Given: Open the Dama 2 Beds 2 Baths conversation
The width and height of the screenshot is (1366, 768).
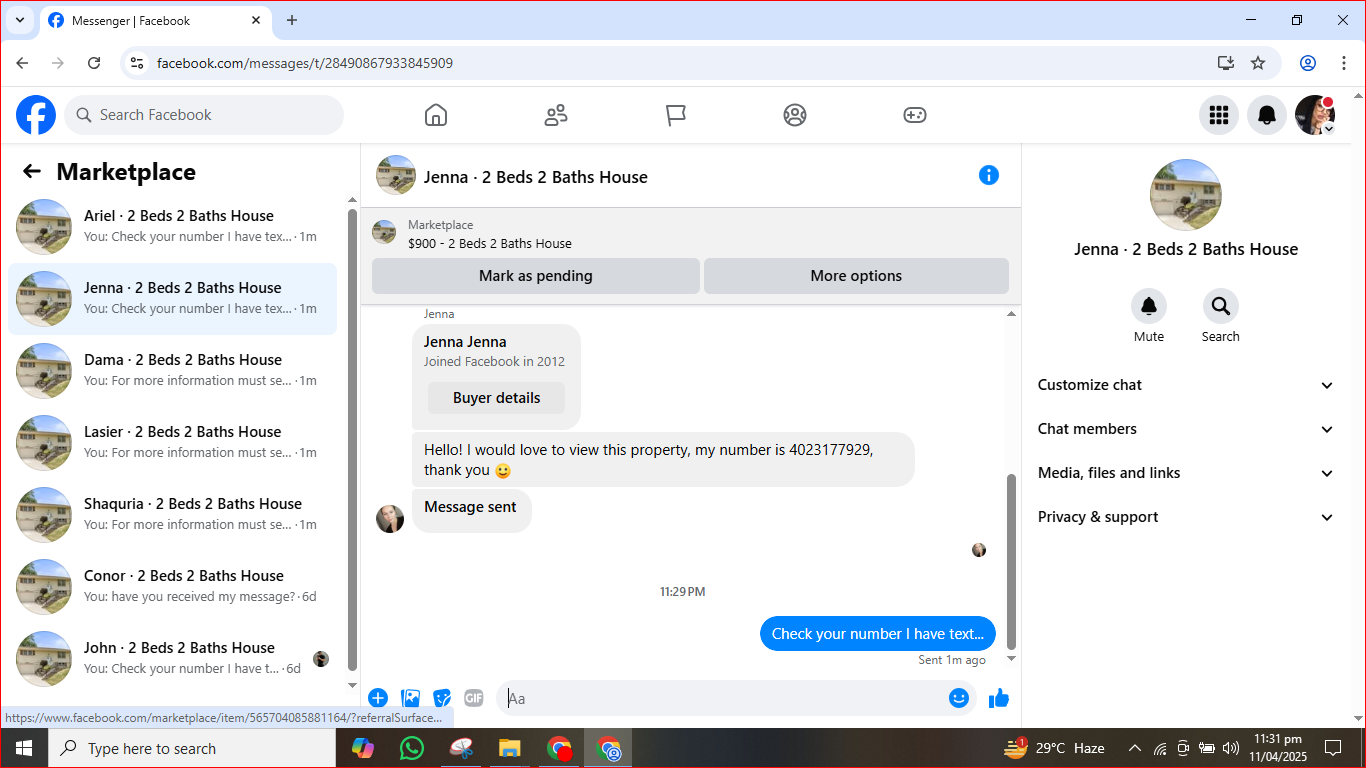Looking at the screenshot, I should coord(172,370).
